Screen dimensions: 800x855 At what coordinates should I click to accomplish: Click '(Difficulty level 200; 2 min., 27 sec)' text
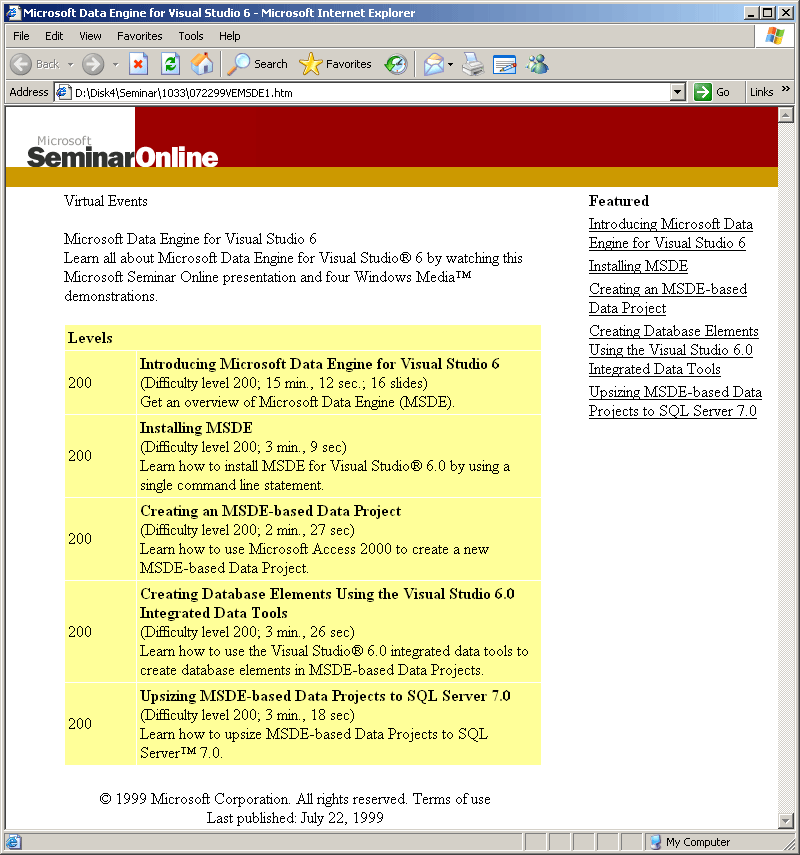click(247, 530)
